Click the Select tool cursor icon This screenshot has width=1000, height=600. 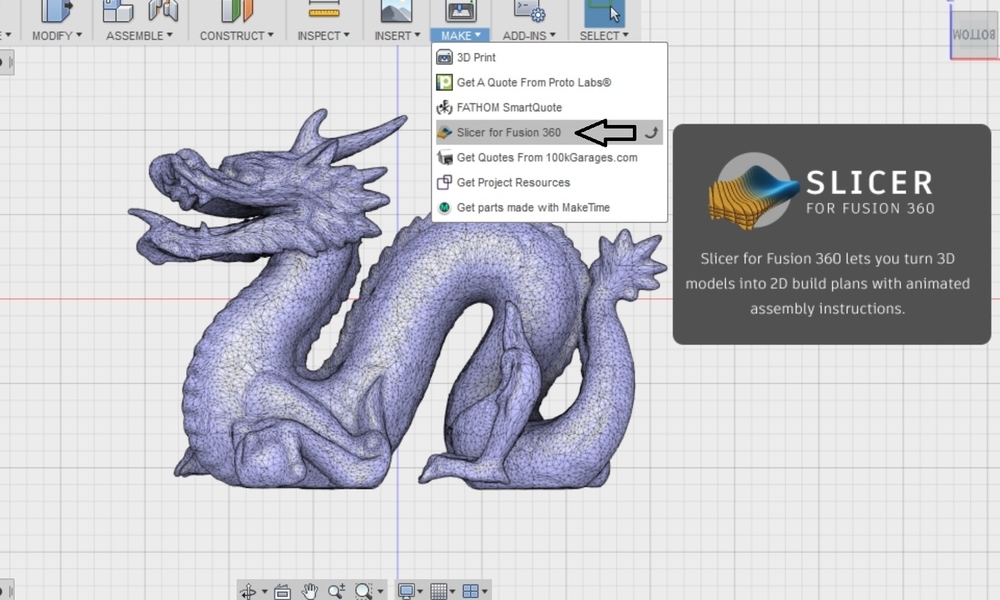click(x=604, y=13)
